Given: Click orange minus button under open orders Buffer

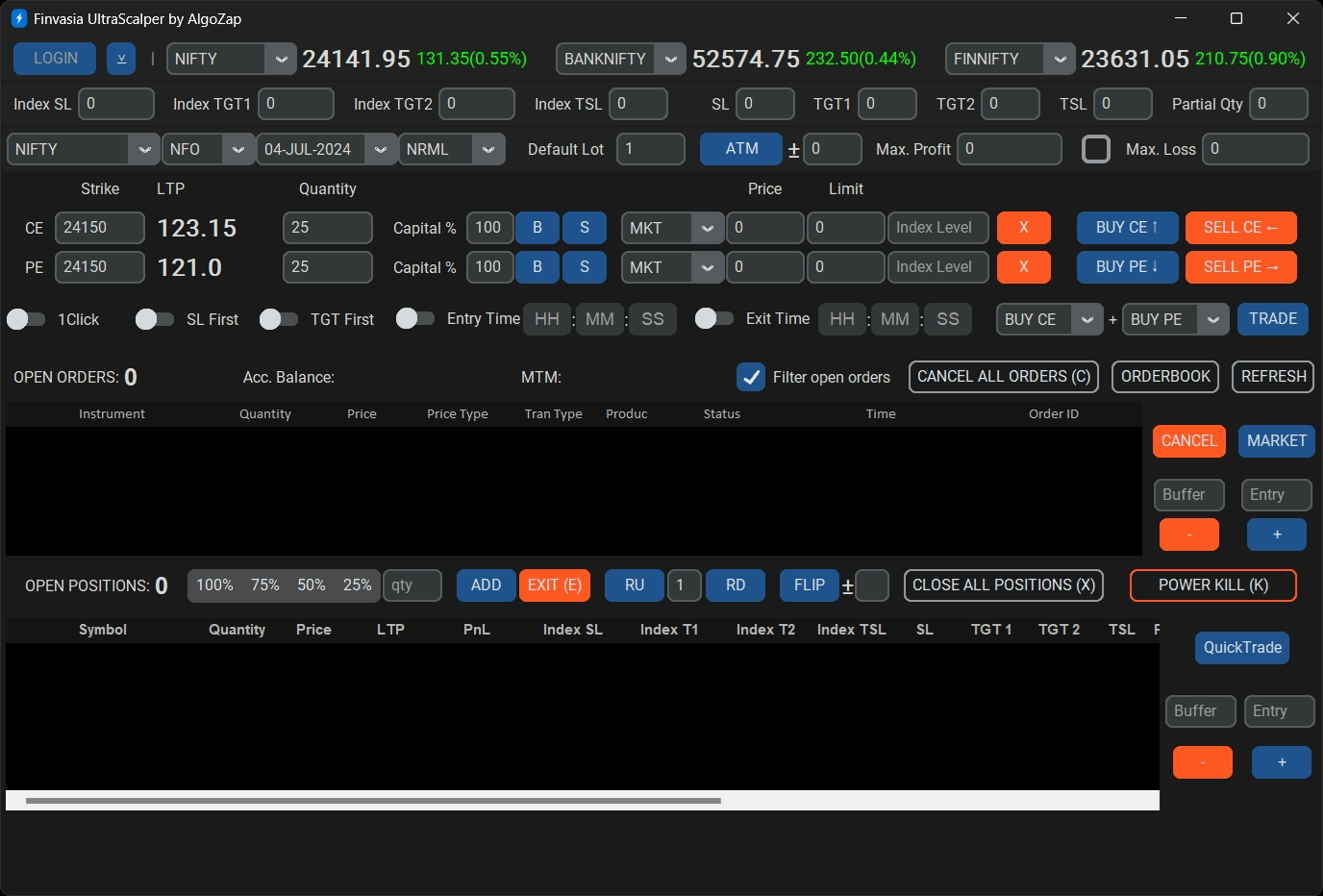Looking at the screenshot, I should click(1189, 535).
